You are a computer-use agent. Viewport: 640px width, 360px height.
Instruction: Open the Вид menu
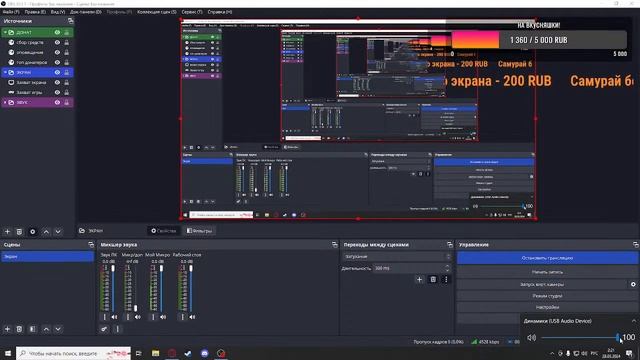tap(58, 12)
